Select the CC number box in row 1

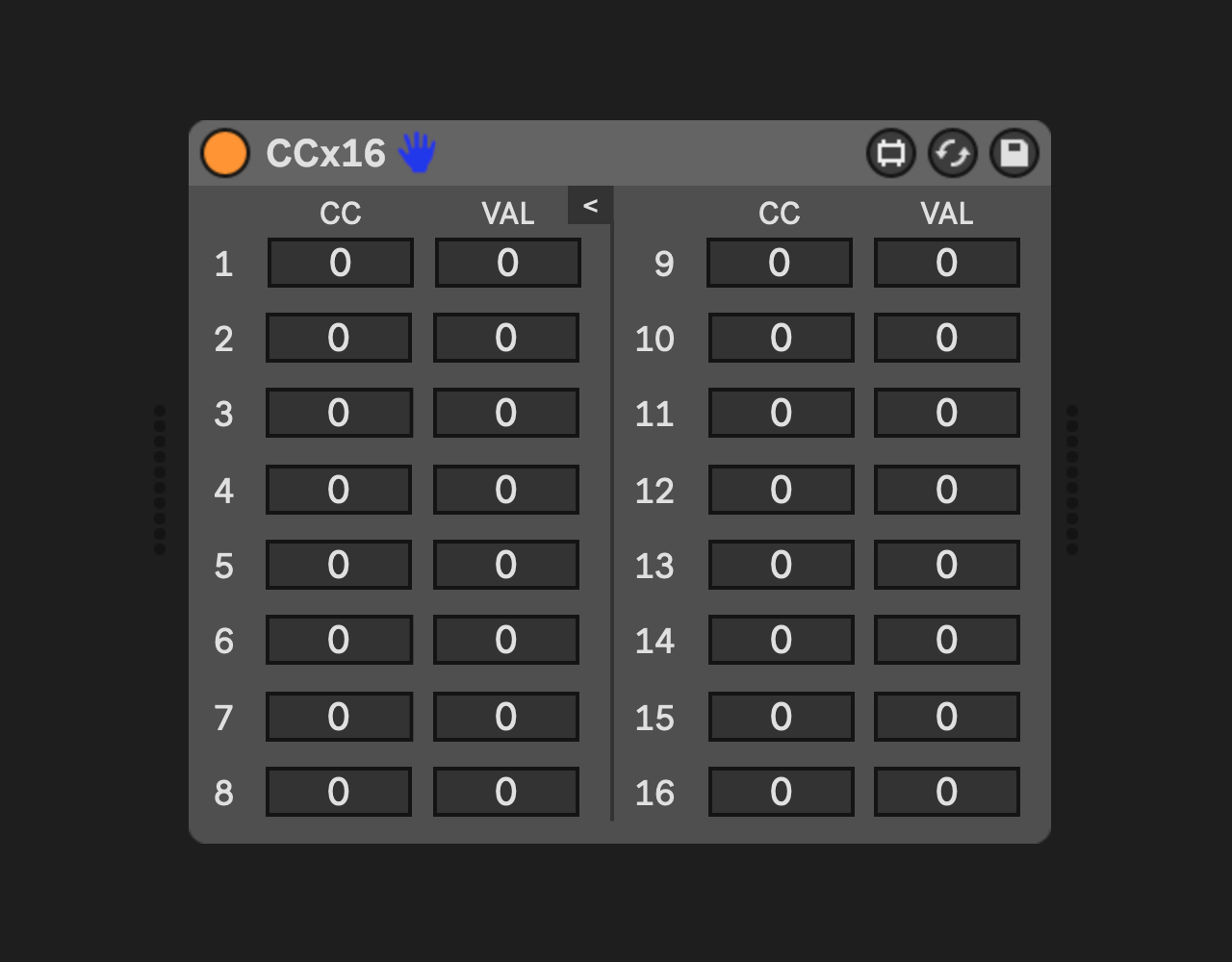tap(341, 263)
